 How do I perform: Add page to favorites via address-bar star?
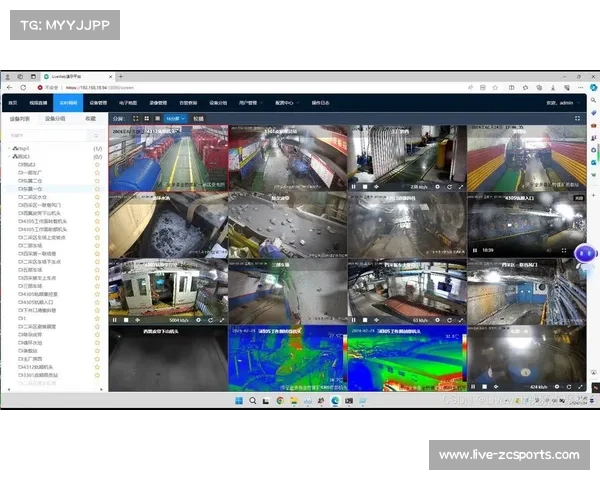(x=495, y=88)
